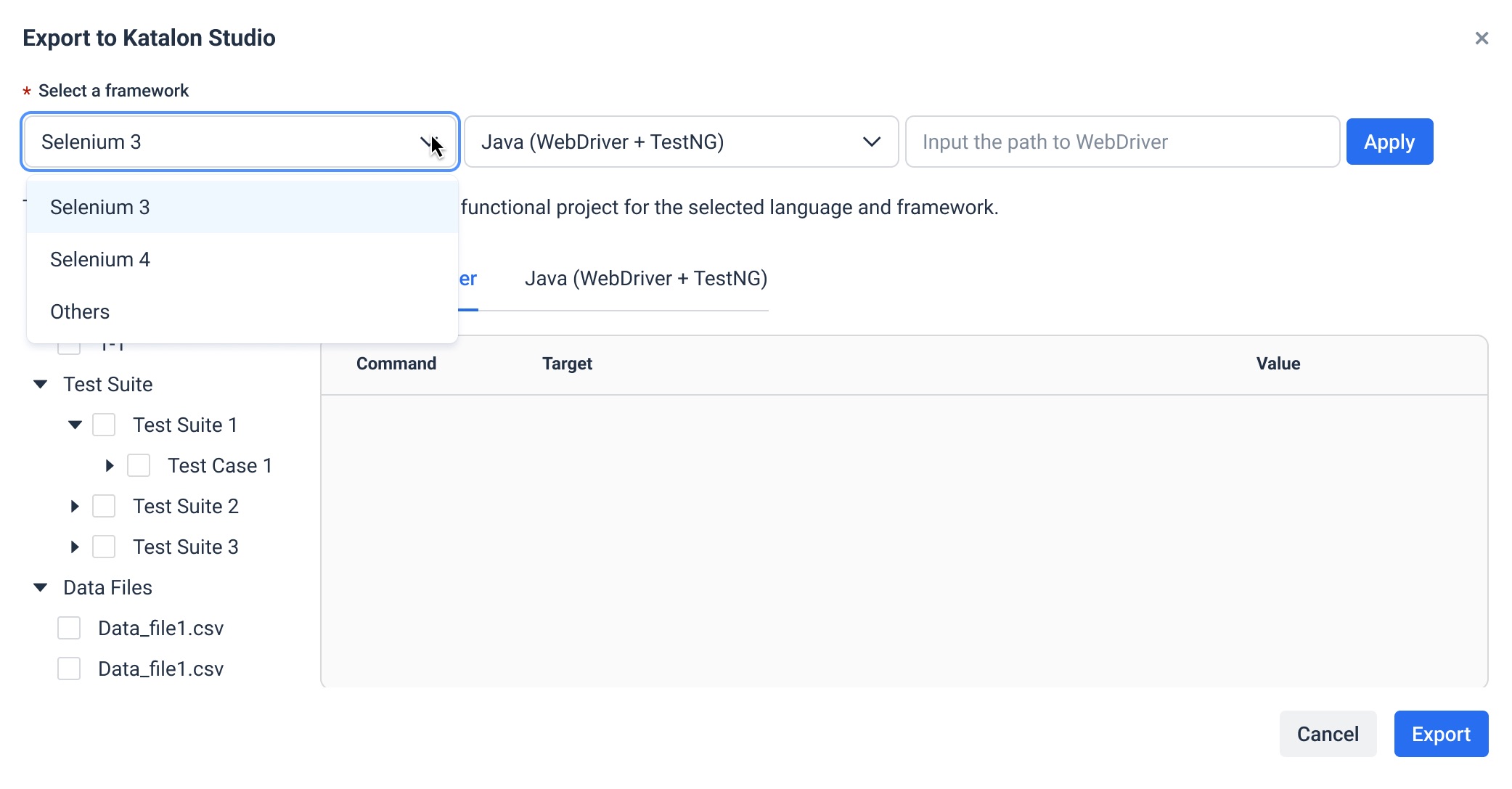Expand Test Suite 1 tree item
The width and height of the screenshot is (1512, 789).
click(75, 424)
